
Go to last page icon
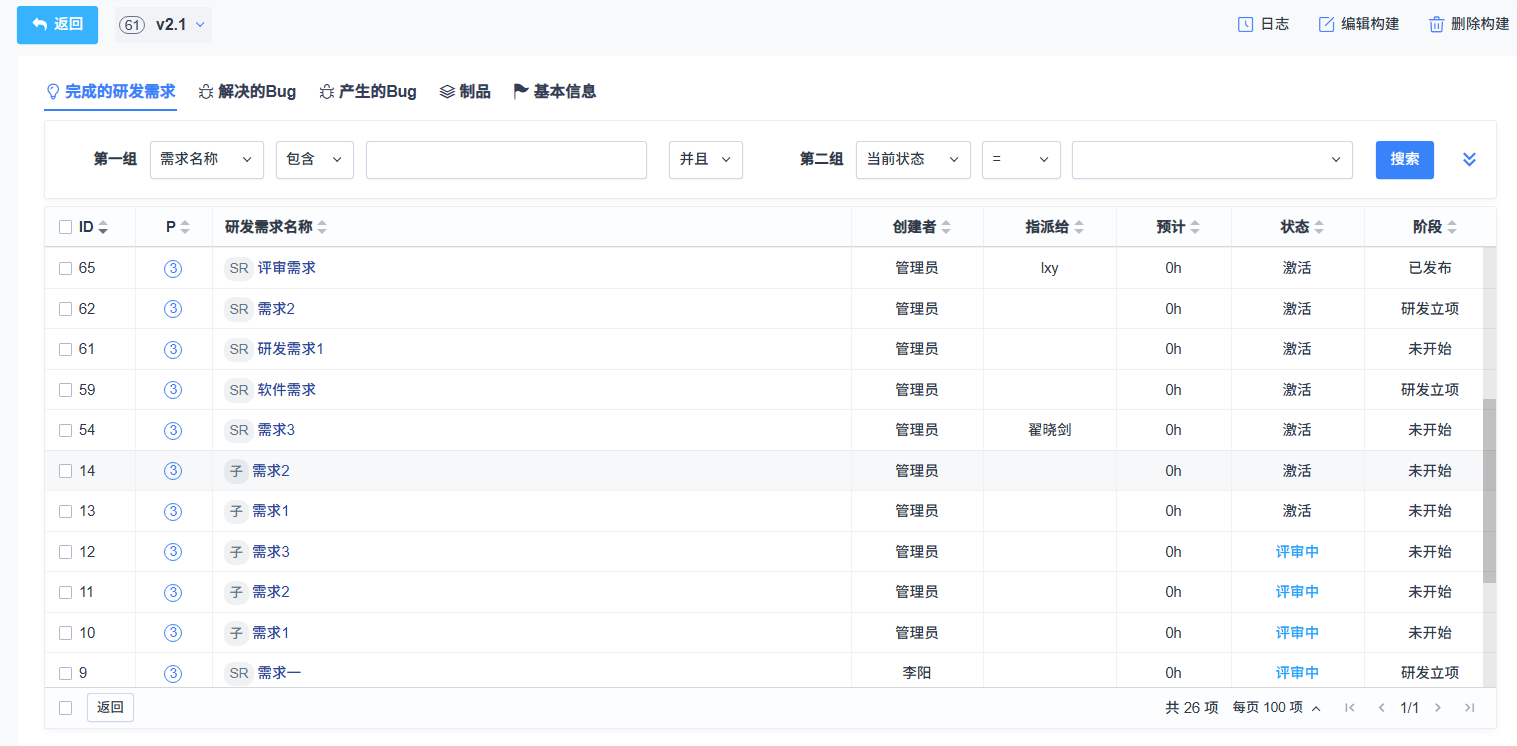coord(1469,708)
